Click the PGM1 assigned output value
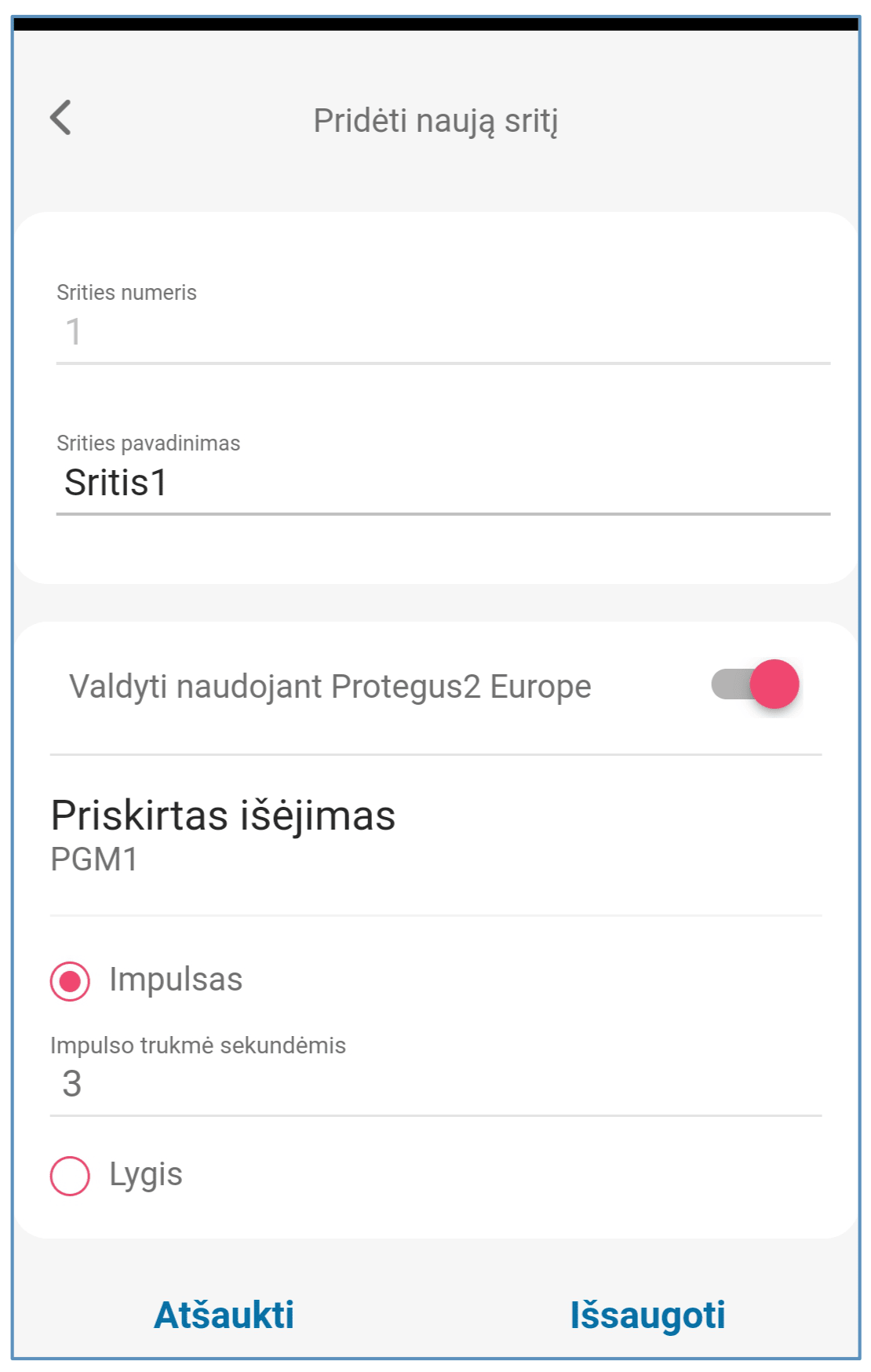Screen dimensions: 871x1372 tap(94, 859)
